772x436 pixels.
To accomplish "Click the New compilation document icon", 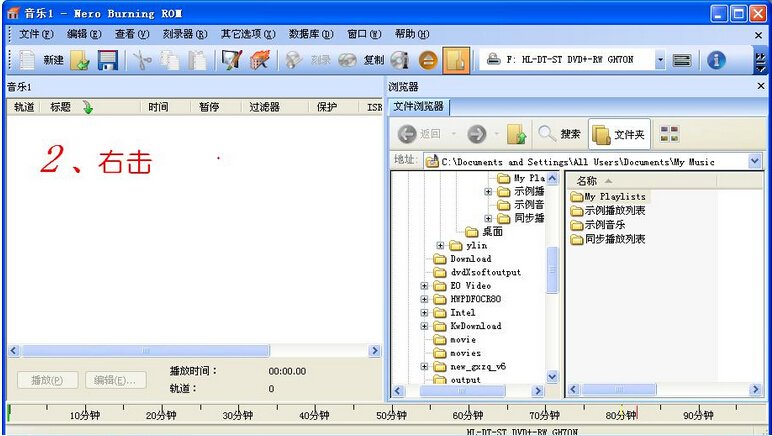I will pyautogui.click(x=27, y=60).
